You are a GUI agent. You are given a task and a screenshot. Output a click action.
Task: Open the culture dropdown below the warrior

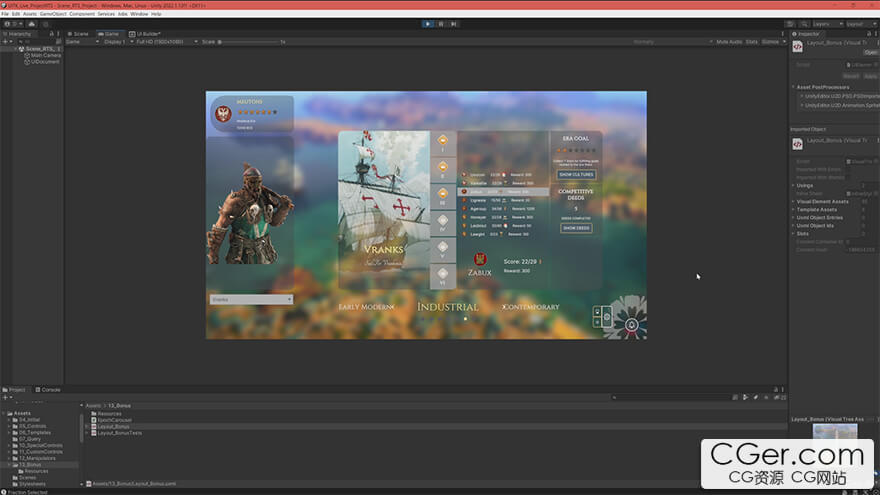point(251,300)
